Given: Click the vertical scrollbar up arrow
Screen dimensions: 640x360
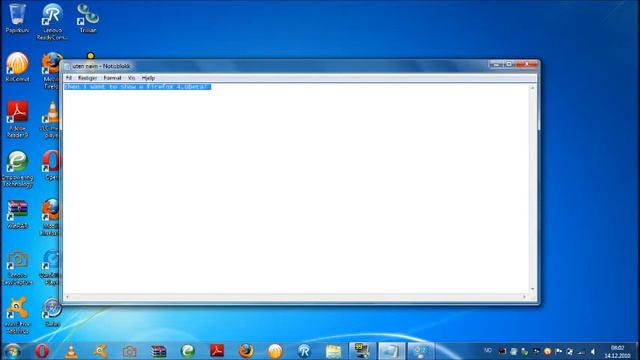Looking at the screenshot, I should pos(533,88).
